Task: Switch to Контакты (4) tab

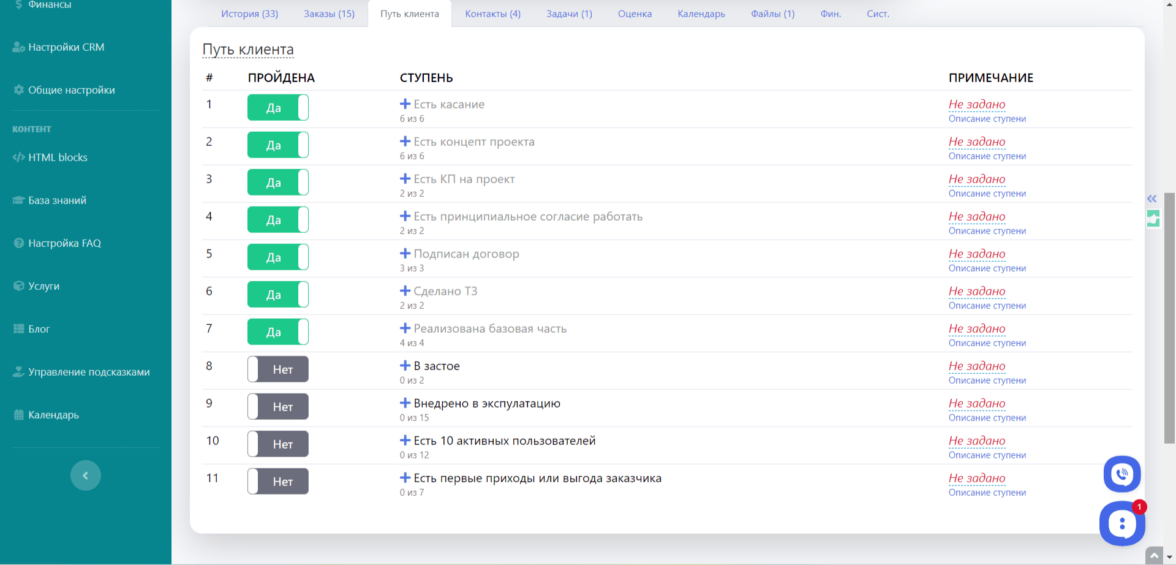Action: 493,14
